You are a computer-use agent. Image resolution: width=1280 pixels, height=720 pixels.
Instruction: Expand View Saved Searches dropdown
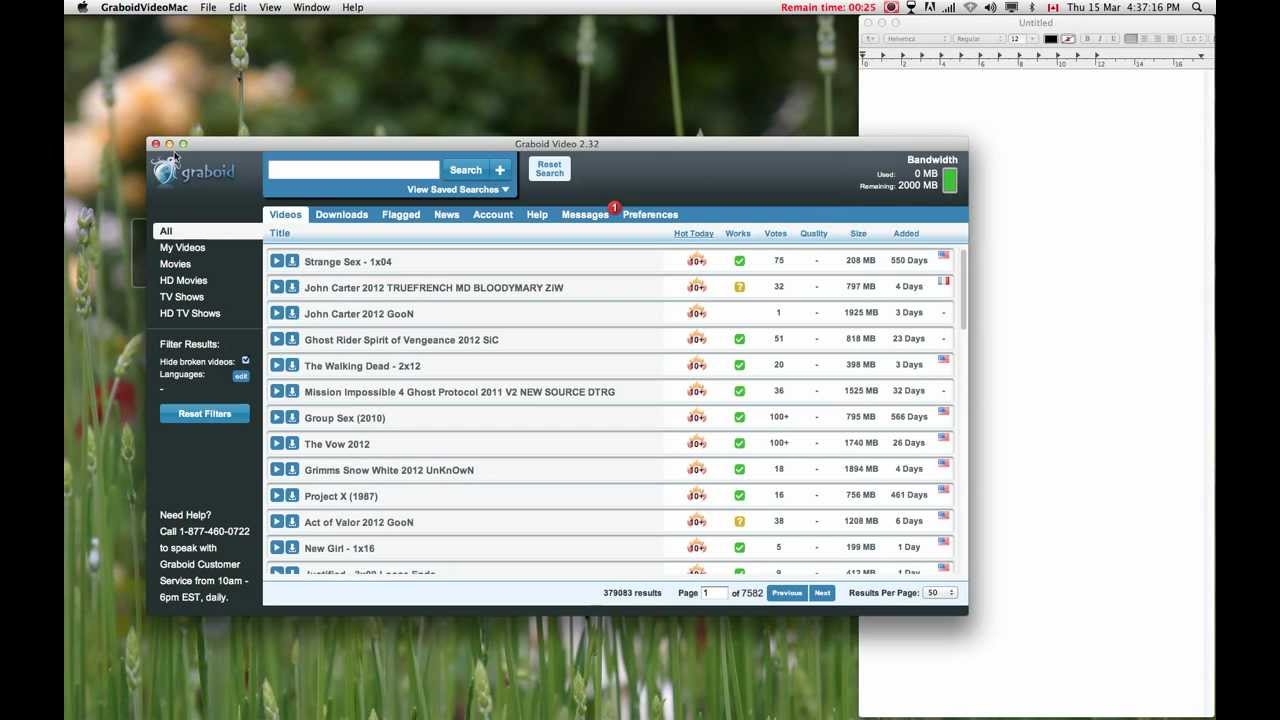point(458,189)
